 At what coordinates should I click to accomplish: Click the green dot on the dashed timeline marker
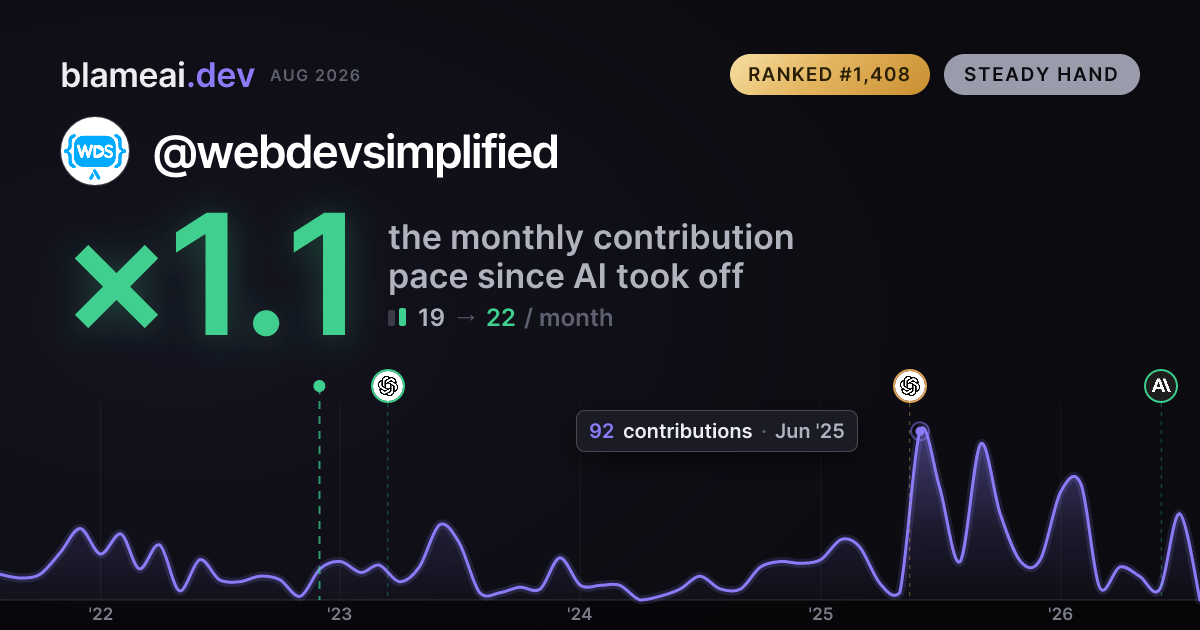(319, 386)
